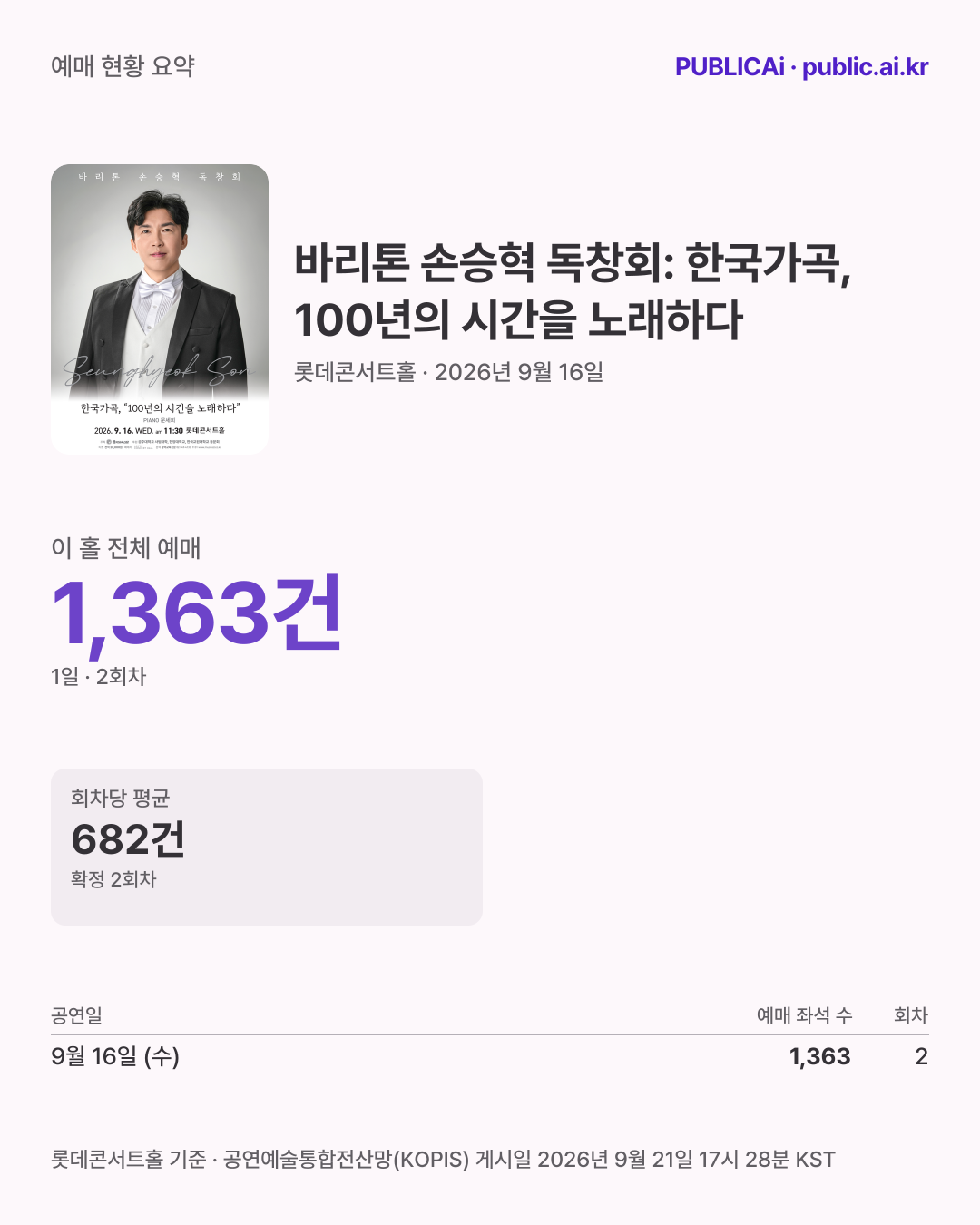
Task: Click the 682건 average value
Action: pyautogui.click(x=128, y=839)
